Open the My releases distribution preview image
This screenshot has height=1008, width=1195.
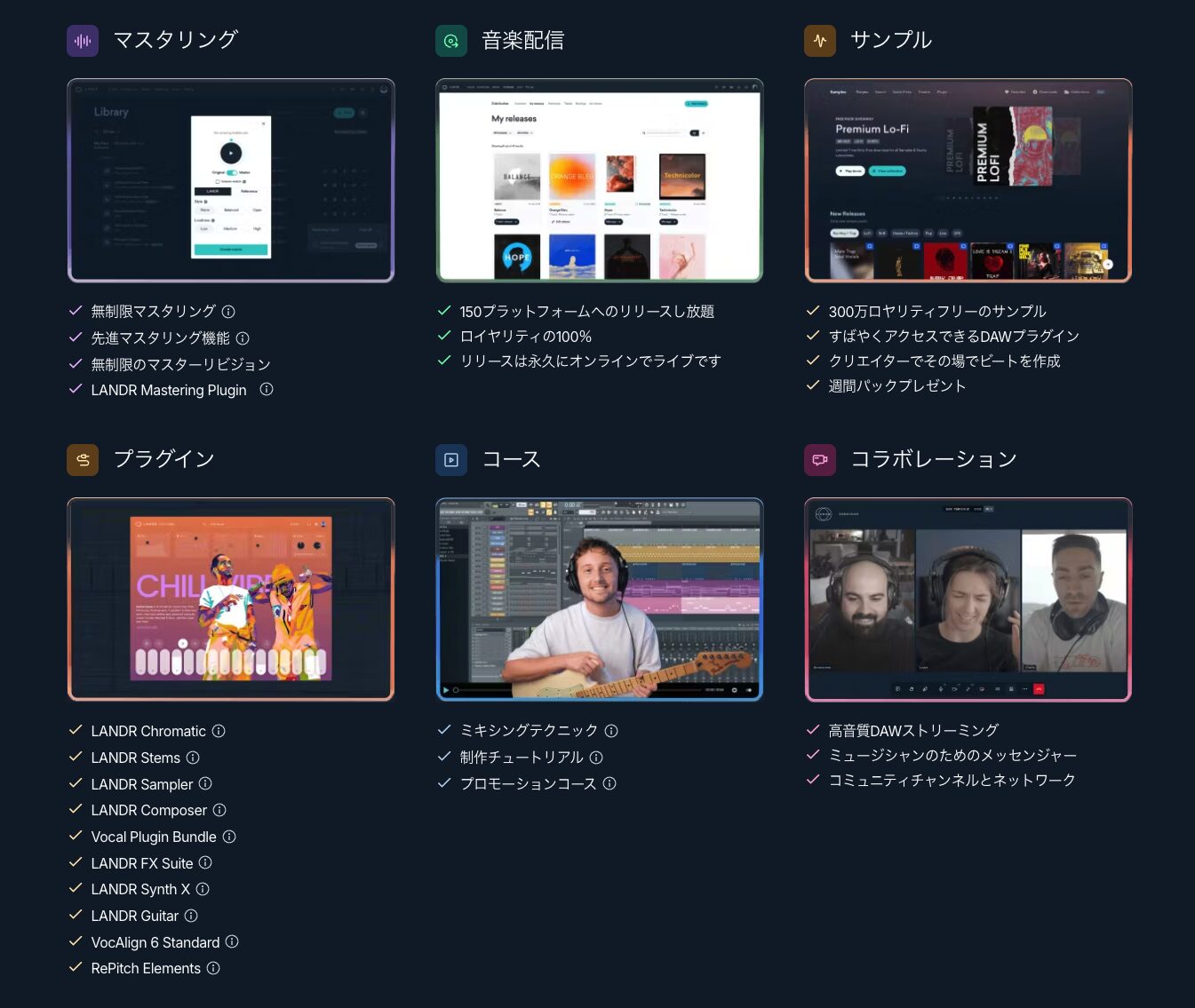tap(600, 180)
